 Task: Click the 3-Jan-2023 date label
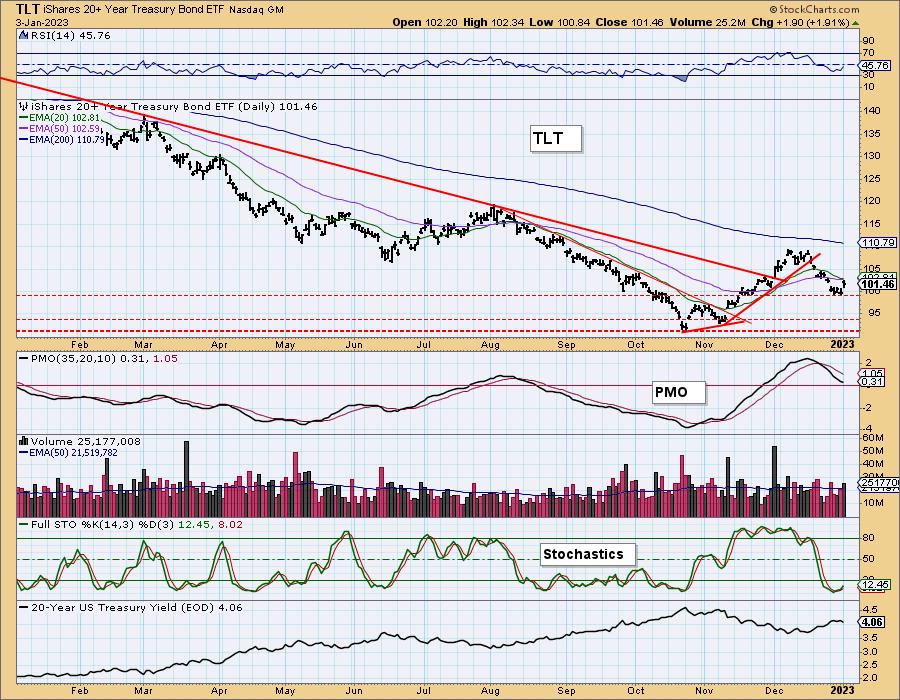[42, 23]
